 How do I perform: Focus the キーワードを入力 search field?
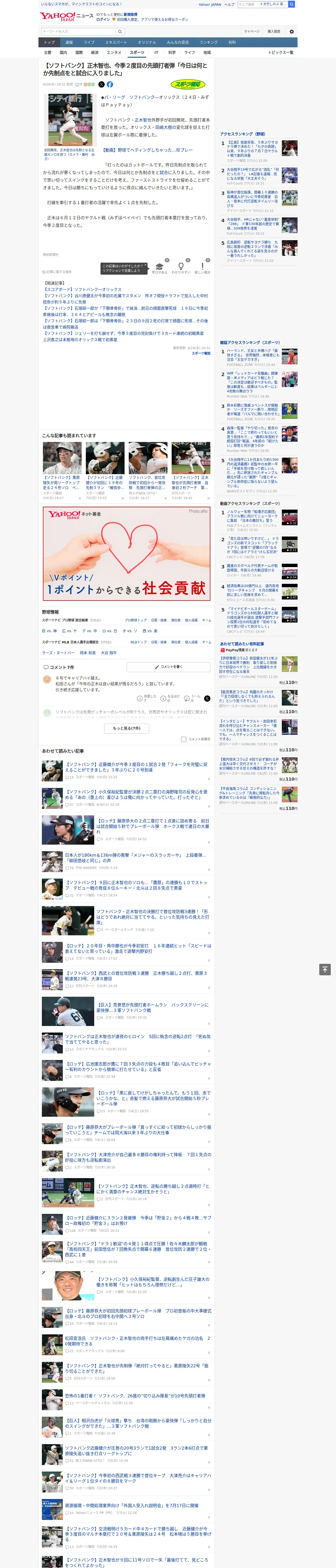click(x=79, y=31)
